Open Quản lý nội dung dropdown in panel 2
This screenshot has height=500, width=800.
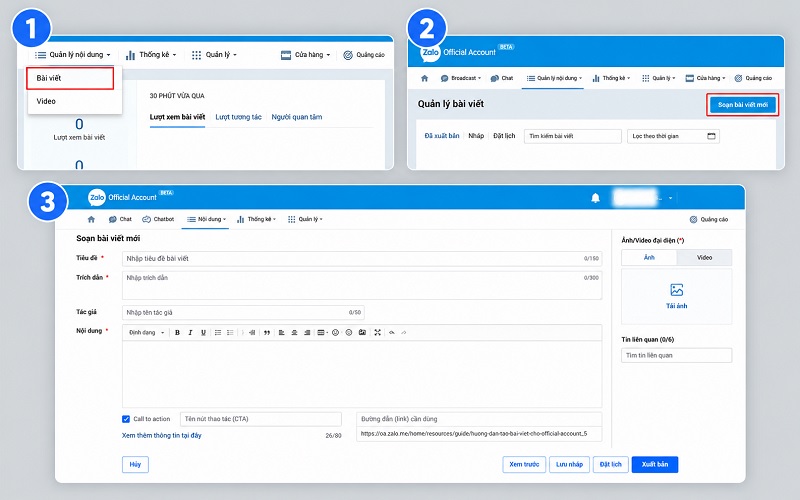(x=554, y=78)
